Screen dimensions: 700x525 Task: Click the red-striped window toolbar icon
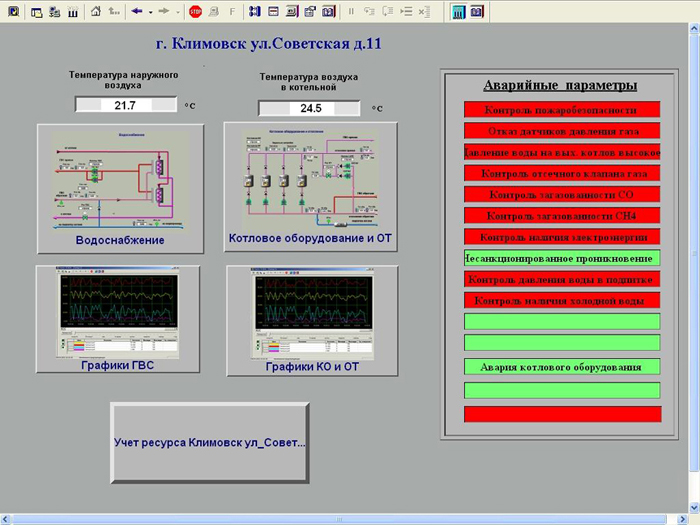point(273,12)
